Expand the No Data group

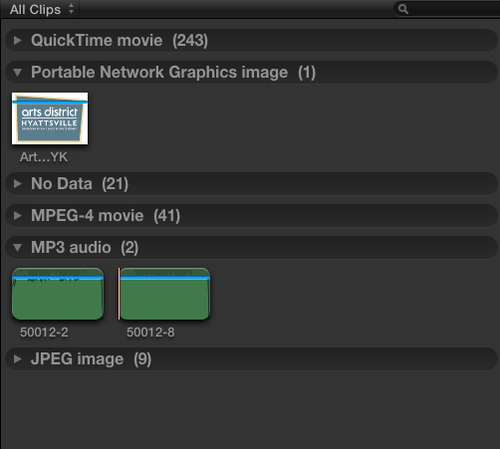click(18, 184)
